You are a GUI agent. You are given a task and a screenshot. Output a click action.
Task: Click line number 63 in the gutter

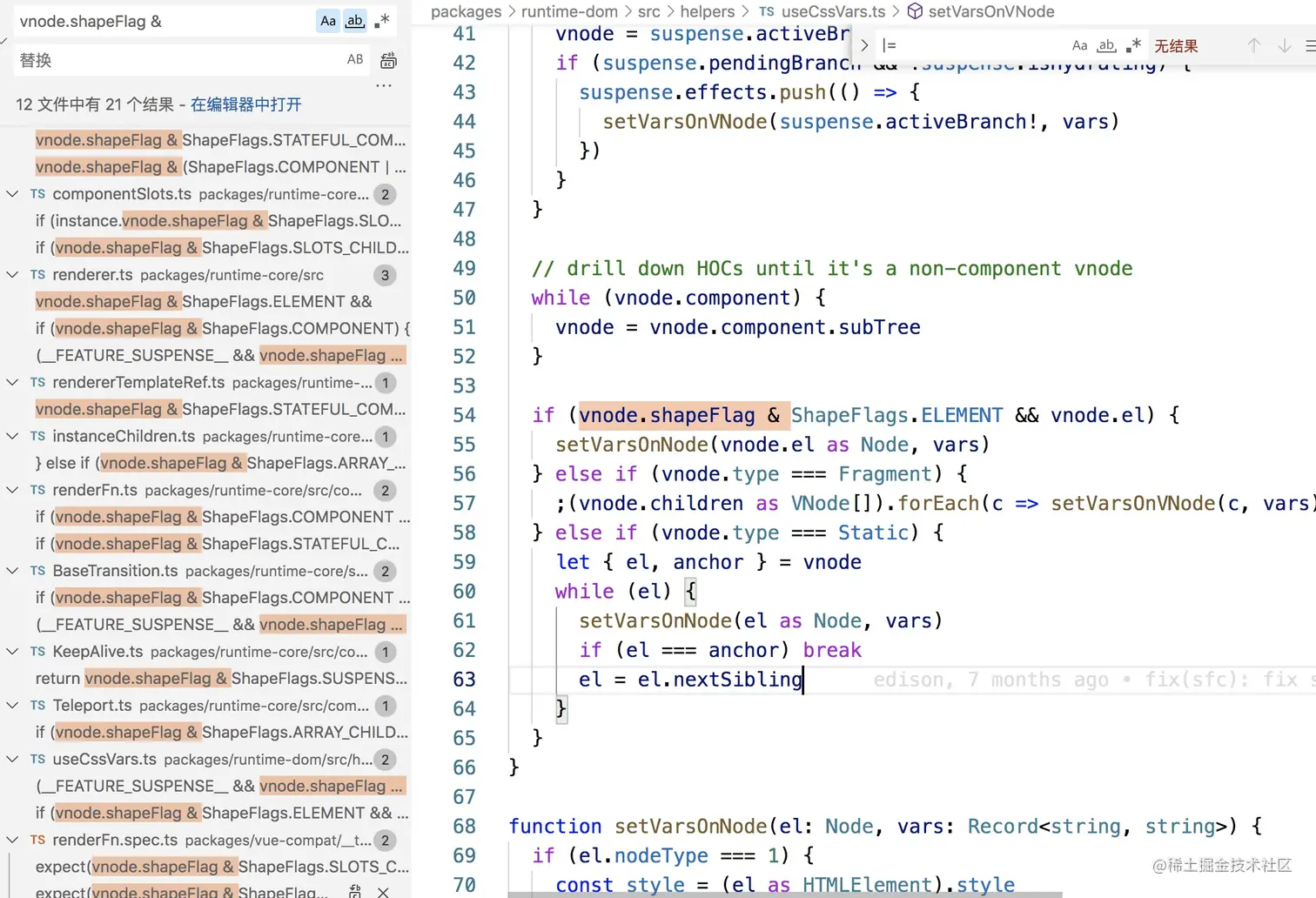click(x=464, y=680)
